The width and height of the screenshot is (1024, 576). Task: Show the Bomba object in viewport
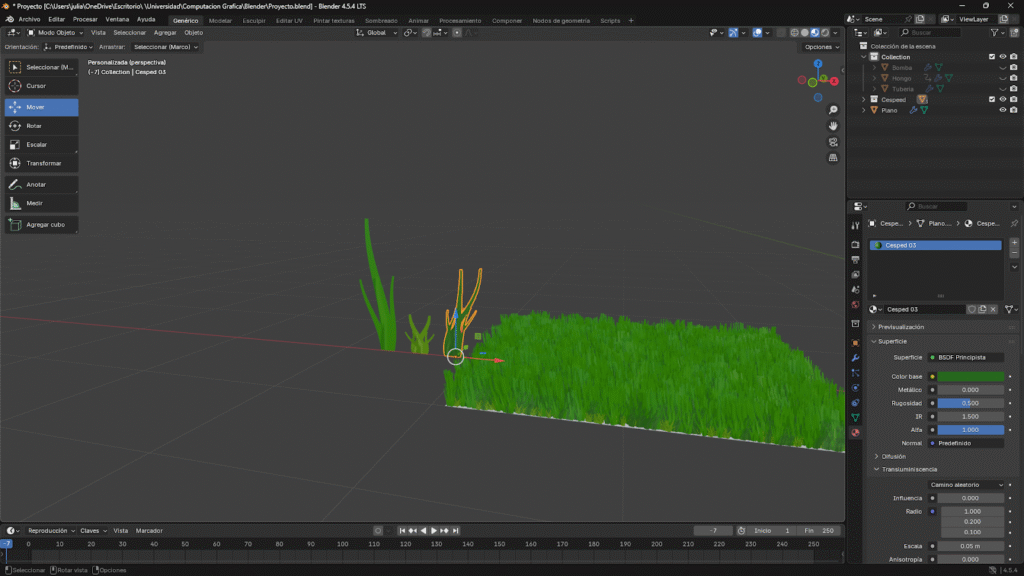pos(1002,67)
